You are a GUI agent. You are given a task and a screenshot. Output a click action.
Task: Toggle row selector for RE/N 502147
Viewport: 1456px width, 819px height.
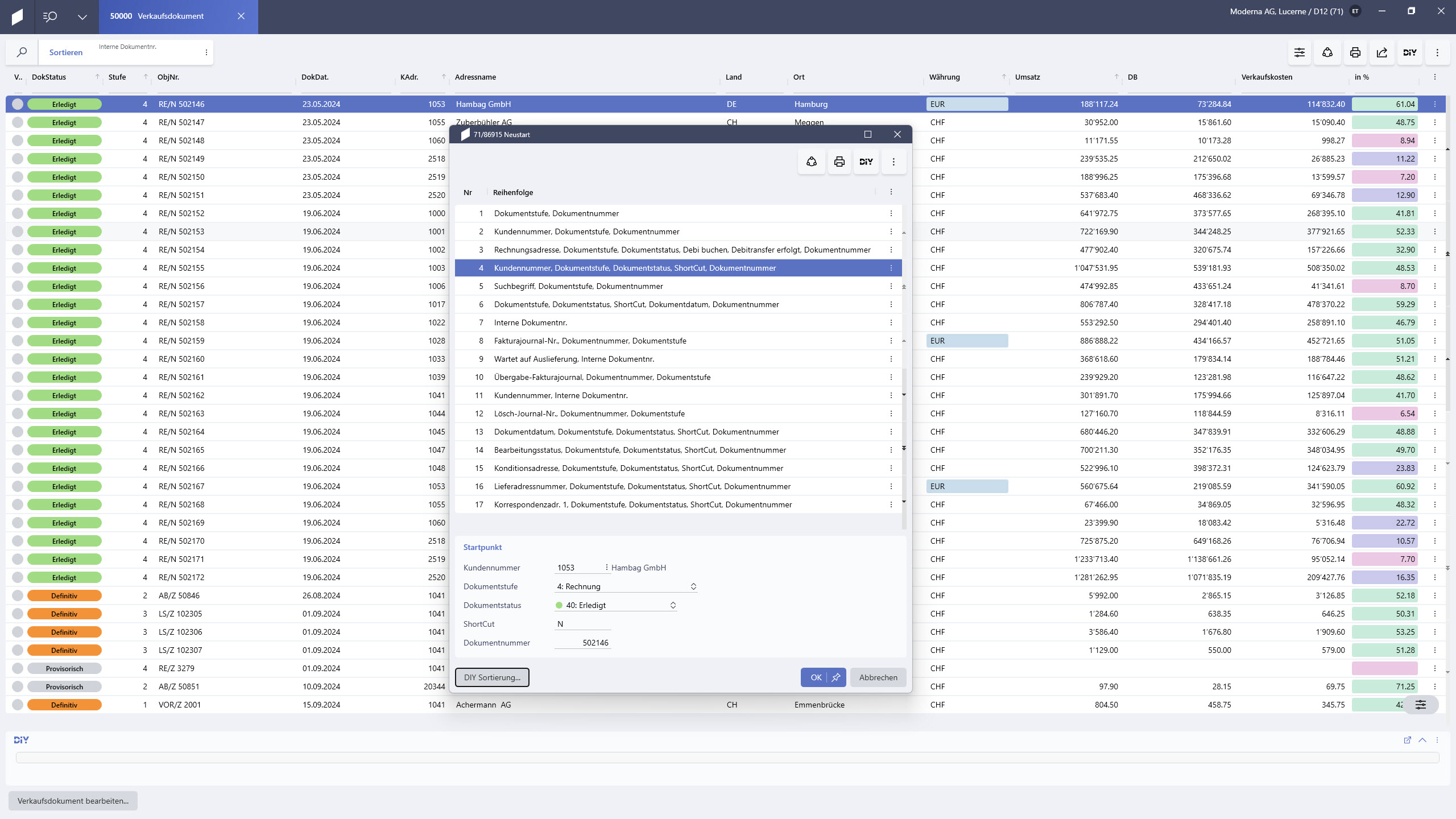pyautogui.click(x=18, y=122)
